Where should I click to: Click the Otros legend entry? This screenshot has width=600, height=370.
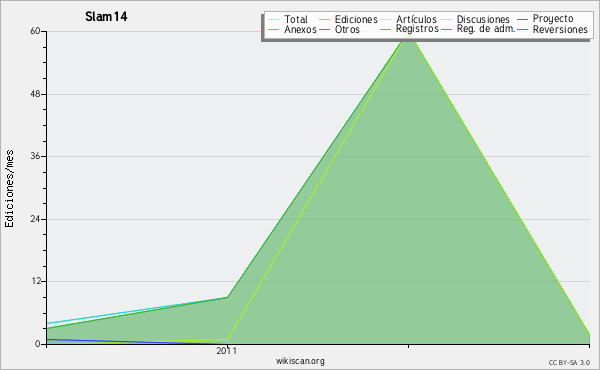coord(339,29)
